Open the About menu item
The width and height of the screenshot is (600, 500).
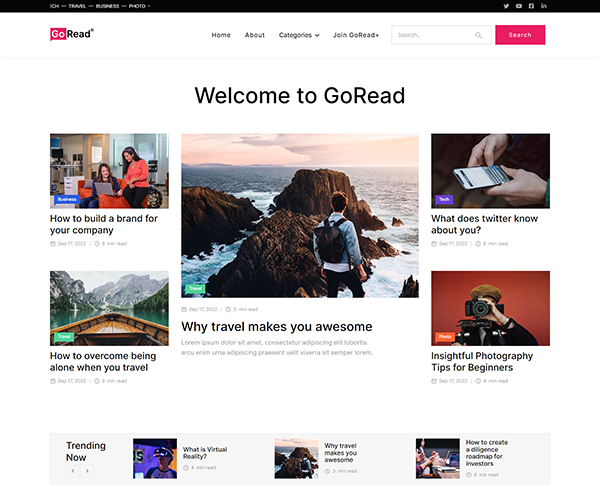coord(255,35)
